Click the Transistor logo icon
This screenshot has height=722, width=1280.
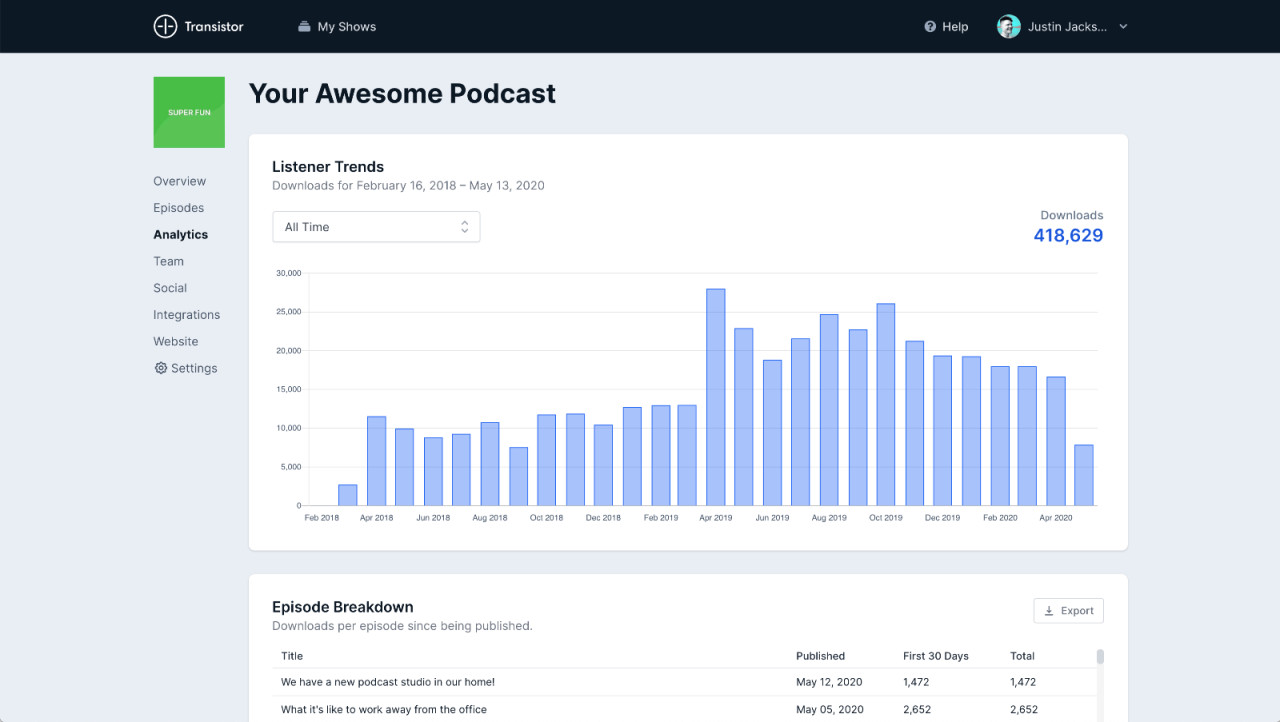click(x=165, y=26)
